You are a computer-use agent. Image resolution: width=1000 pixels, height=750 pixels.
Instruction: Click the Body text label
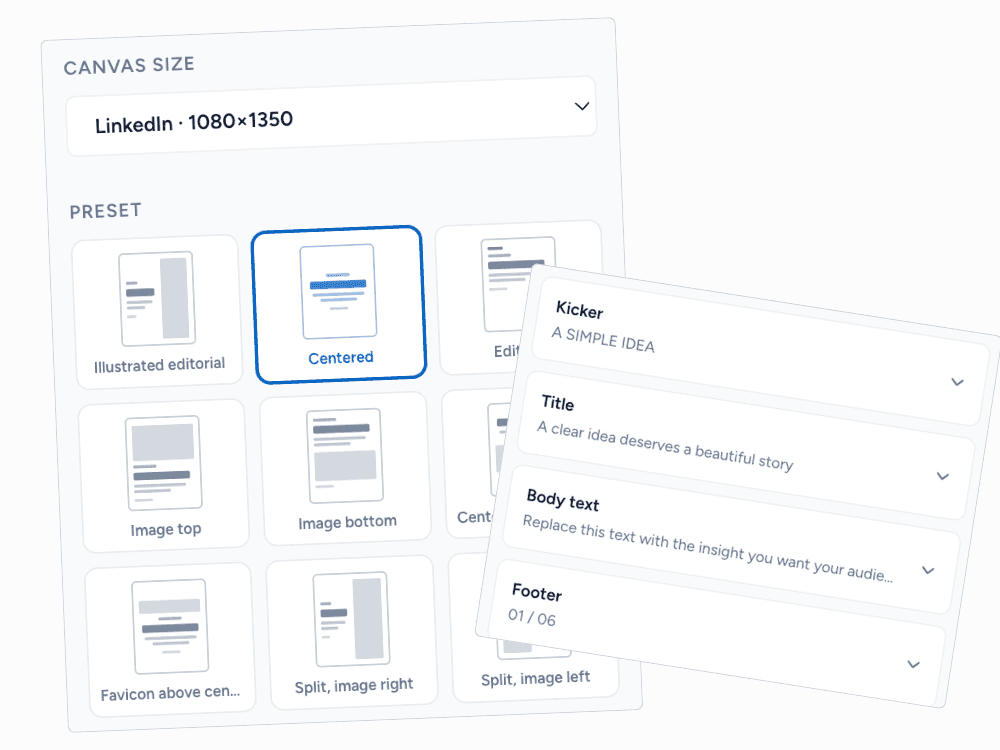pyautogui.click(x=563, y=501)
